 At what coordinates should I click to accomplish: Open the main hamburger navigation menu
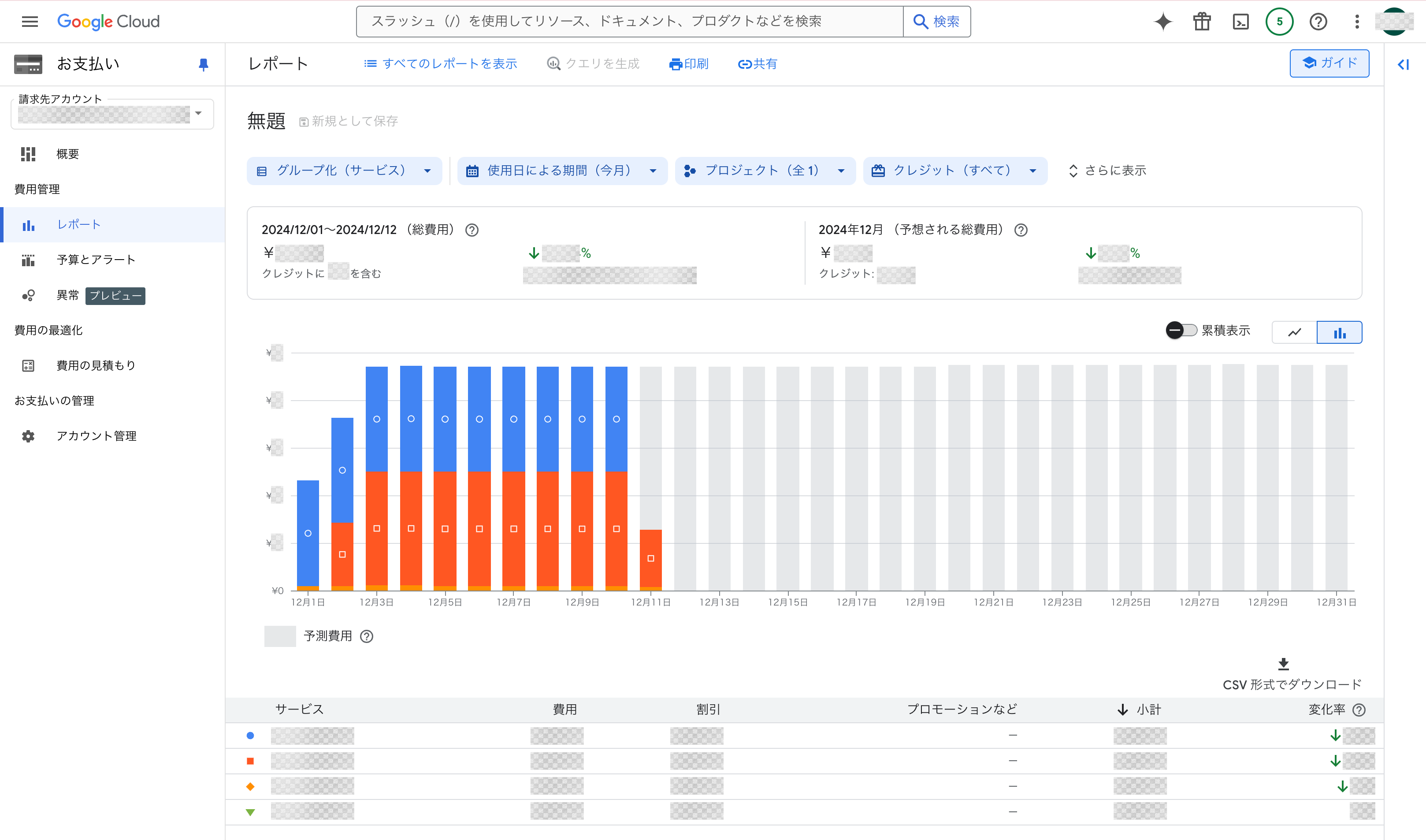[x=30, y=22]
